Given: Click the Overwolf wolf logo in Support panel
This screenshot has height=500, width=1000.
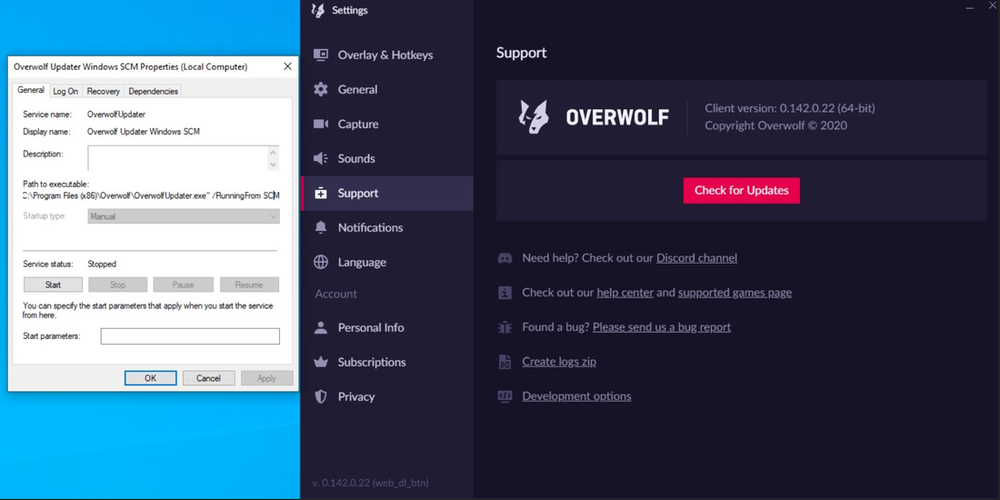Looking at the screenshot, I should [533, 117].
